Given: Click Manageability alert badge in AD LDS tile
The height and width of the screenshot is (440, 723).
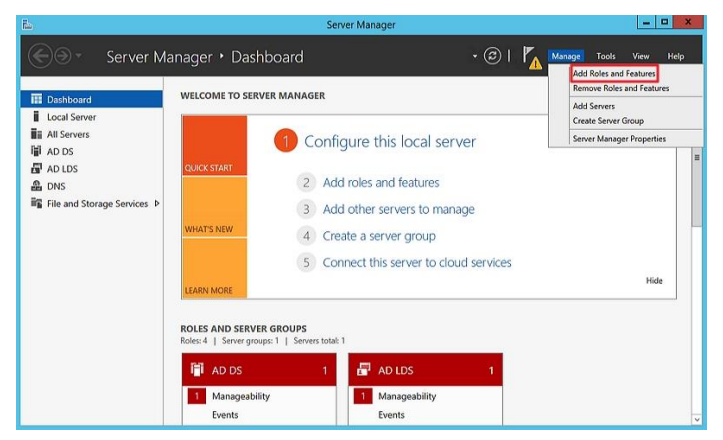Looking at the screenshot, I should coord(363,396).
